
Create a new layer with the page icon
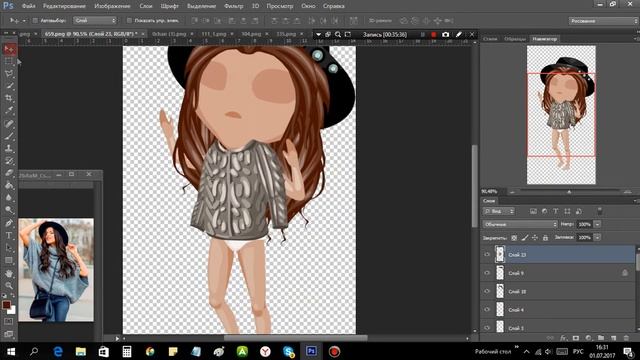613,338
